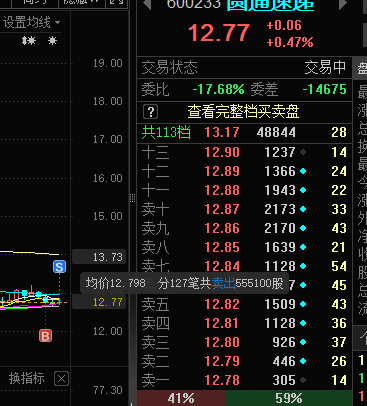
Task: Click the cyan diamond beside 卖二 volume
Action: point(303,361)
